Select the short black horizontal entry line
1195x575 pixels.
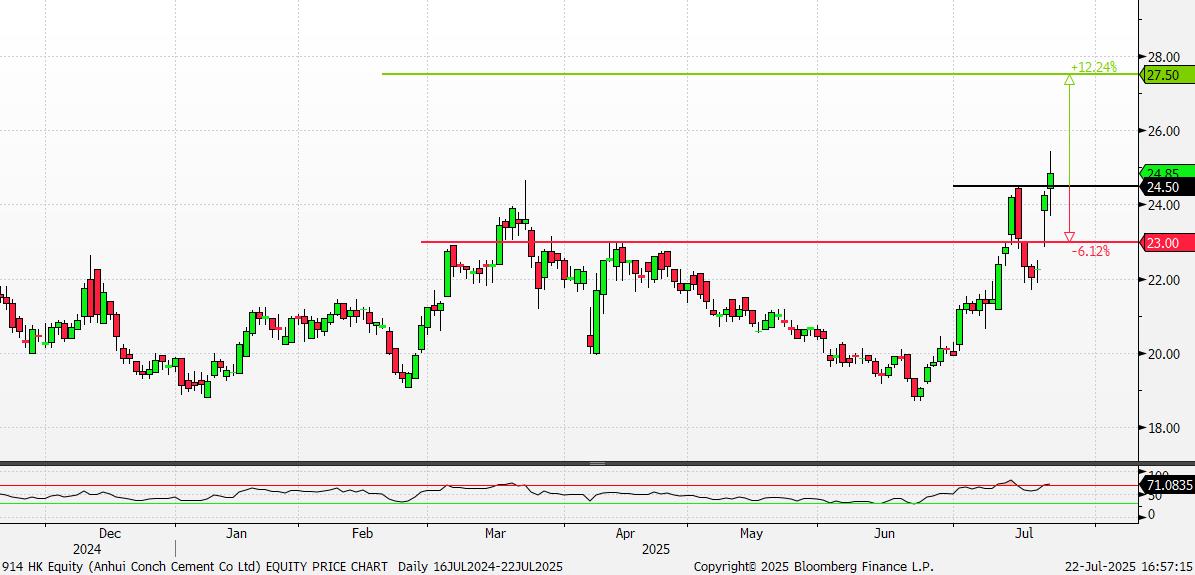click(1046, 186)
